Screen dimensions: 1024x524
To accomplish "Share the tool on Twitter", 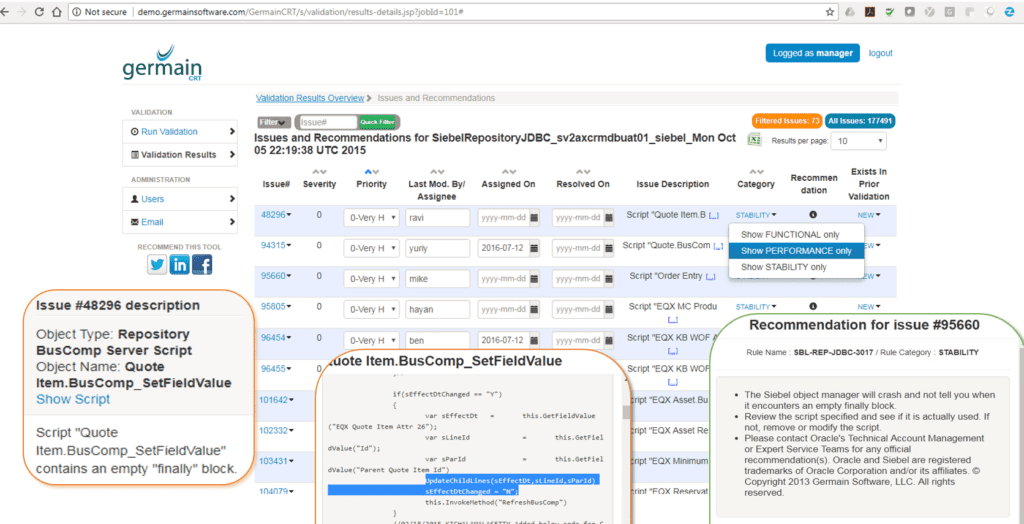I will point(157,264).
